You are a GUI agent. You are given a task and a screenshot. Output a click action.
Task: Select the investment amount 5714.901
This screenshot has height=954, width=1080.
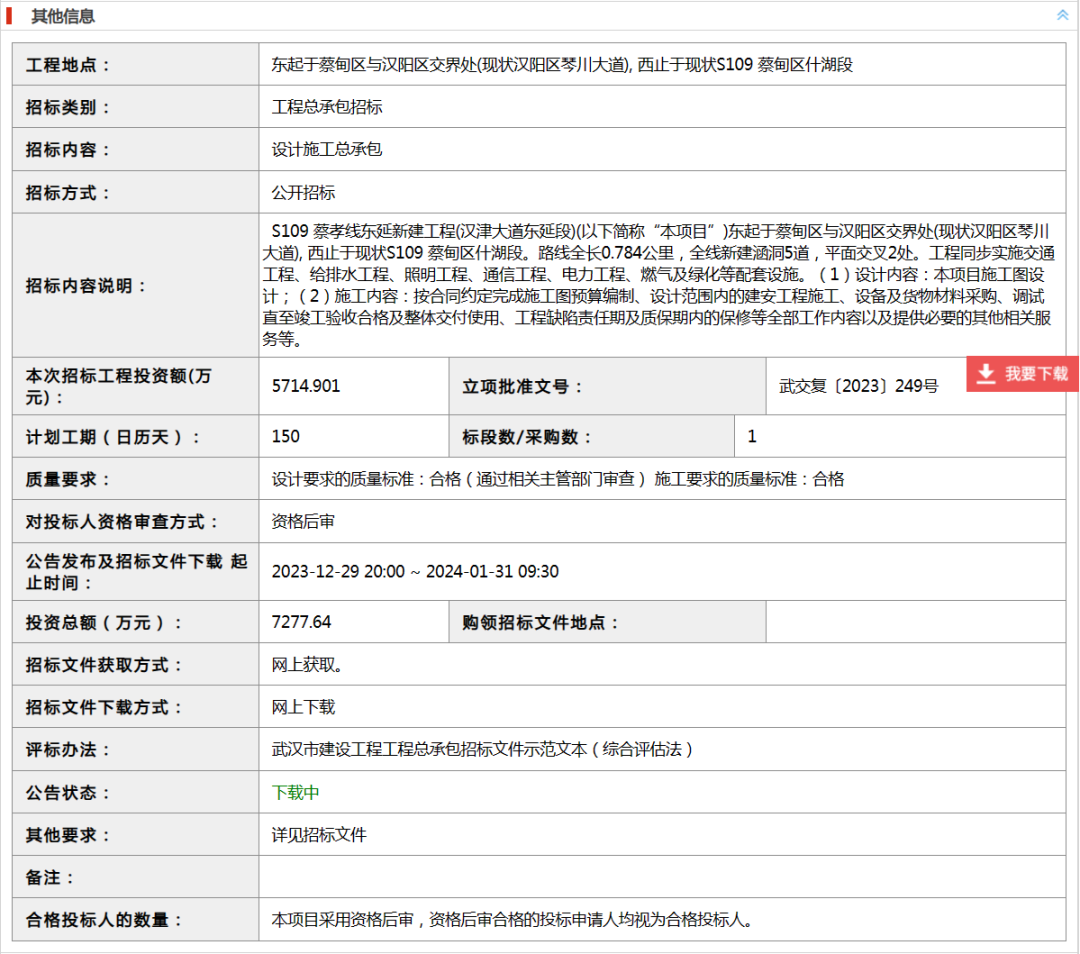[306, 386]
